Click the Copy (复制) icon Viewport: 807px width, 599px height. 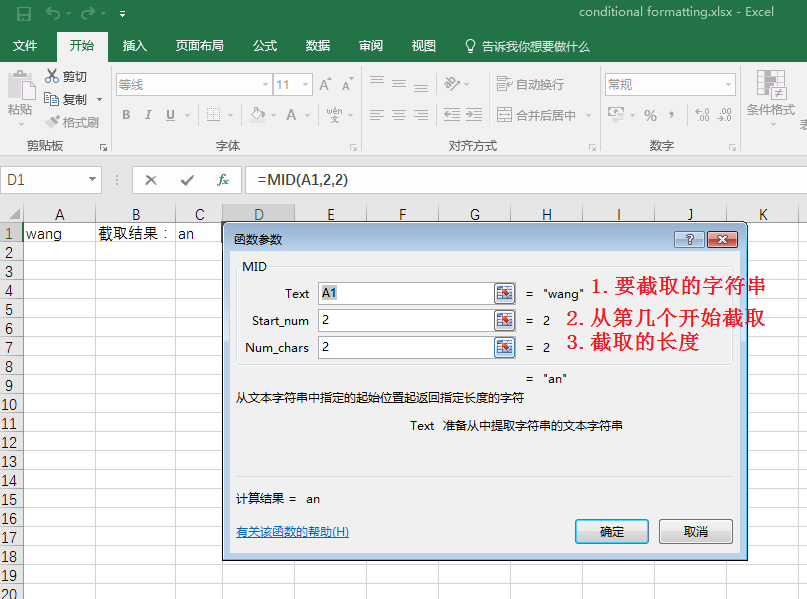click(51, 99)
